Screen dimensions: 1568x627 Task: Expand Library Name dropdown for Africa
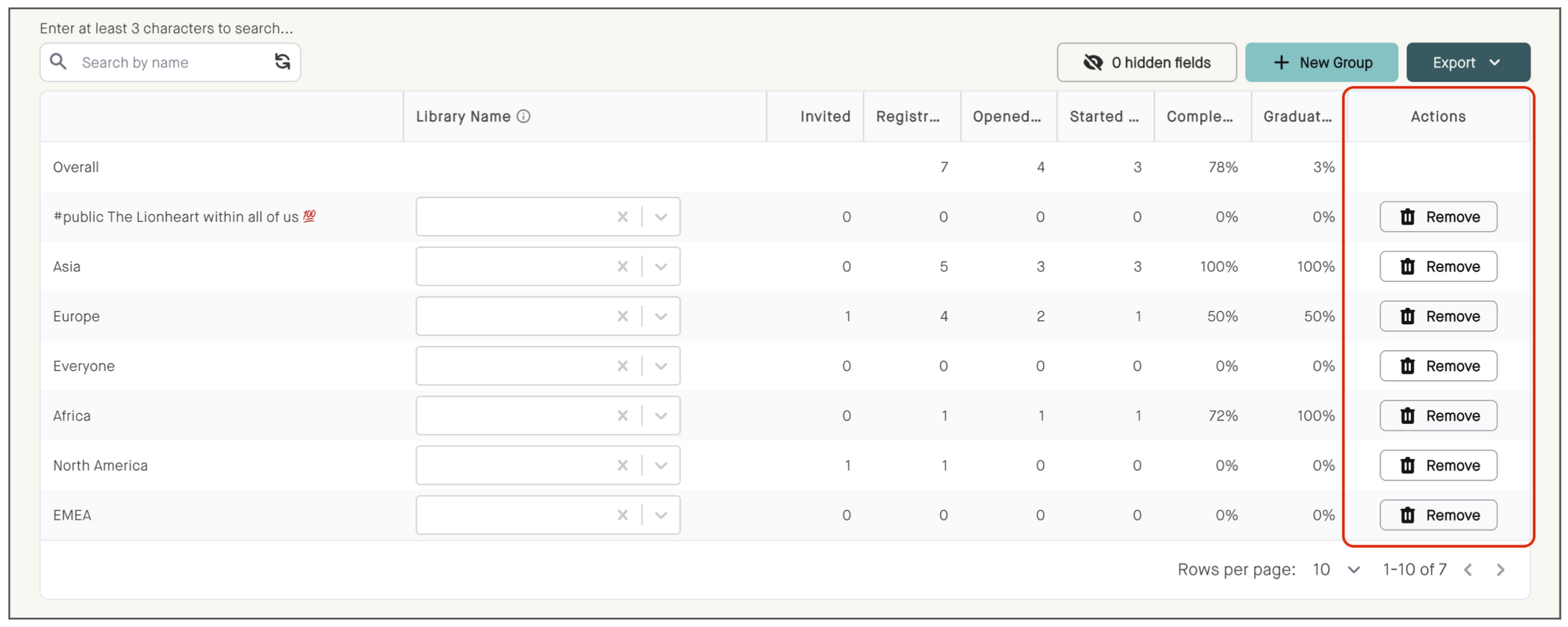[661, 416]
